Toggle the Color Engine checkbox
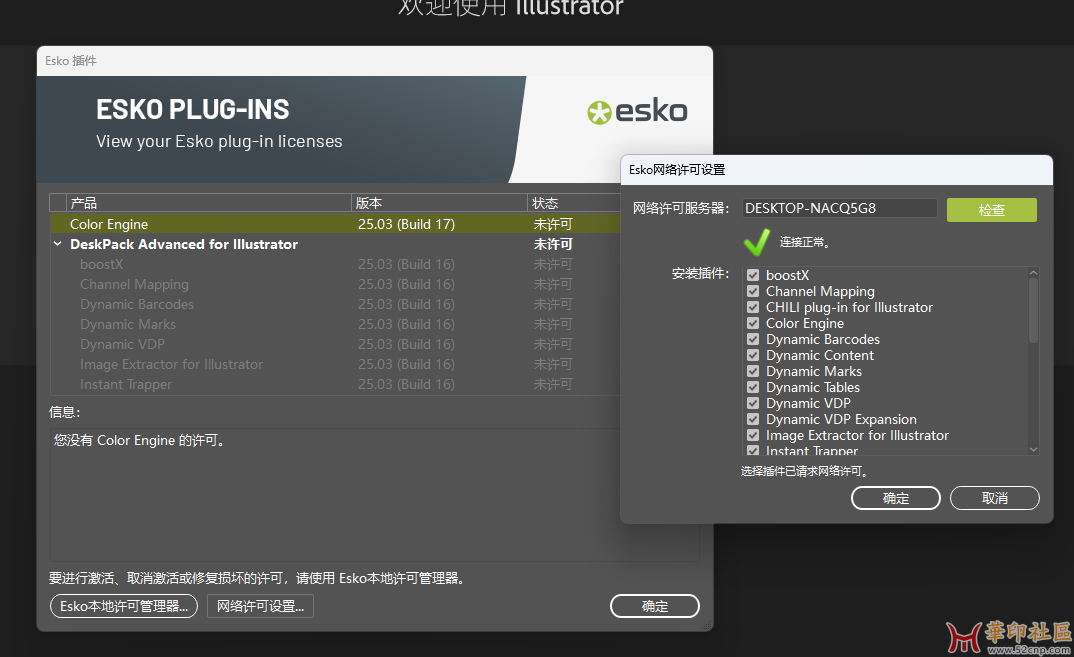 click(753, 323)
